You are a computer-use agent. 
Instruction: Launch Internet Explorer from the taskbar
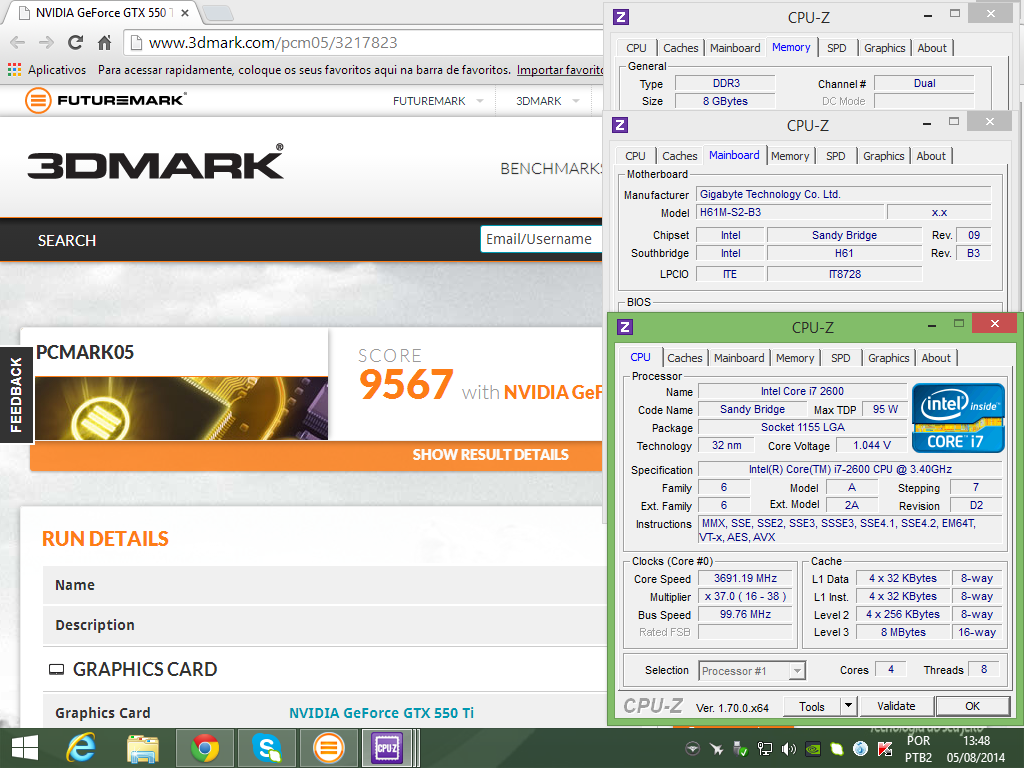point(81,748)
